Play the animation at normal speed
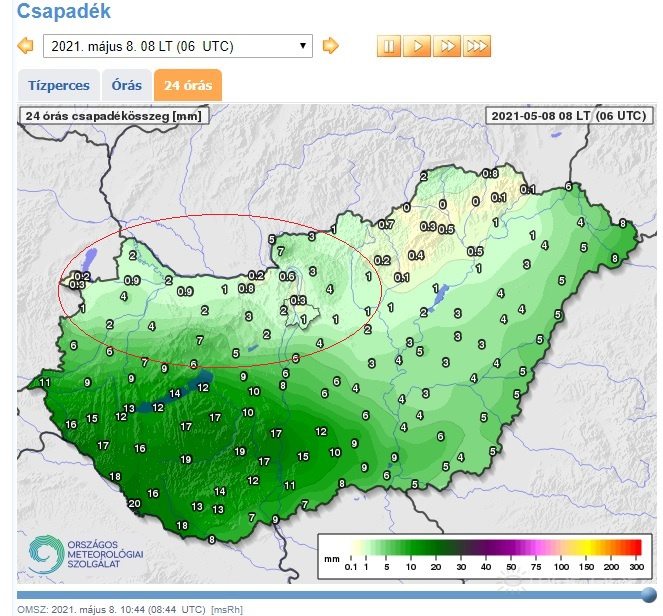663x616 pixels. 418,46
